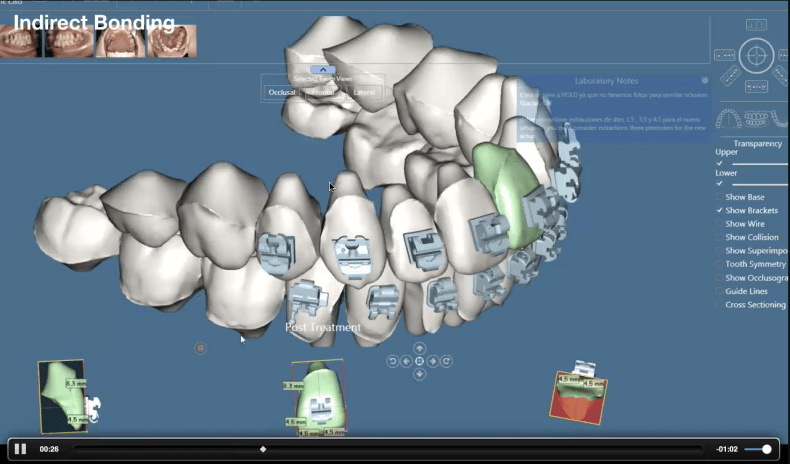
Task: Enable Tooth Symmetry checkbox
Action: coord(719,264)
